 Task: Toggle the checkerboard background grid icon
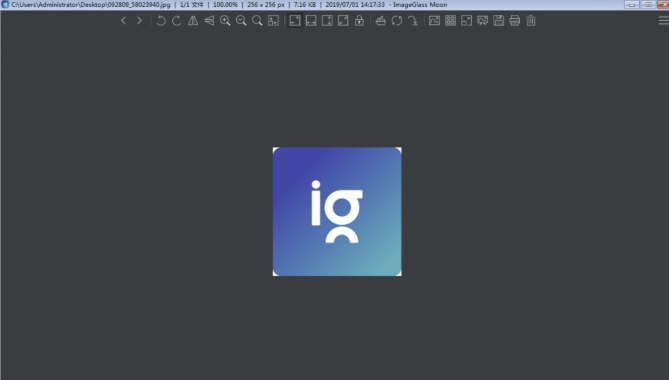tap(451, 20)
